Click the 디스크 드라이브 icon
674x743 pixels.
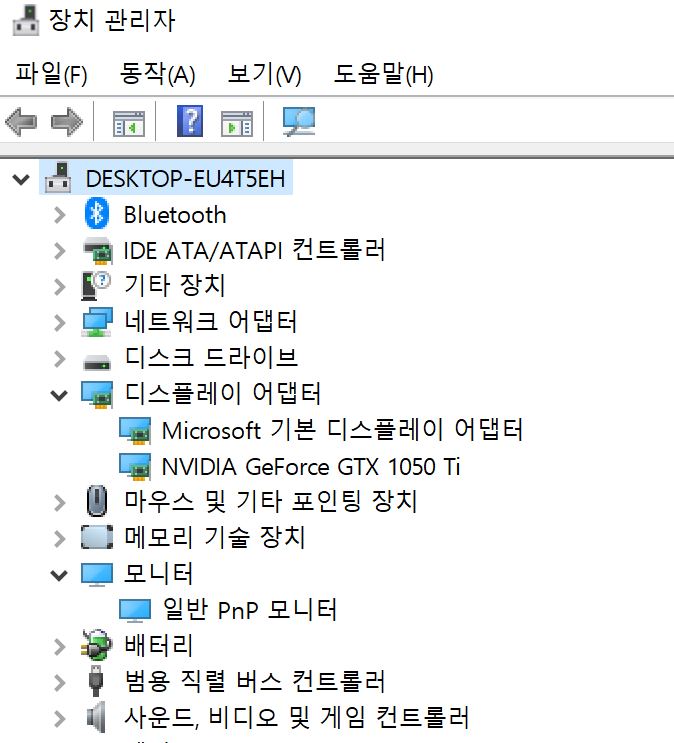[x=97, y=362]
